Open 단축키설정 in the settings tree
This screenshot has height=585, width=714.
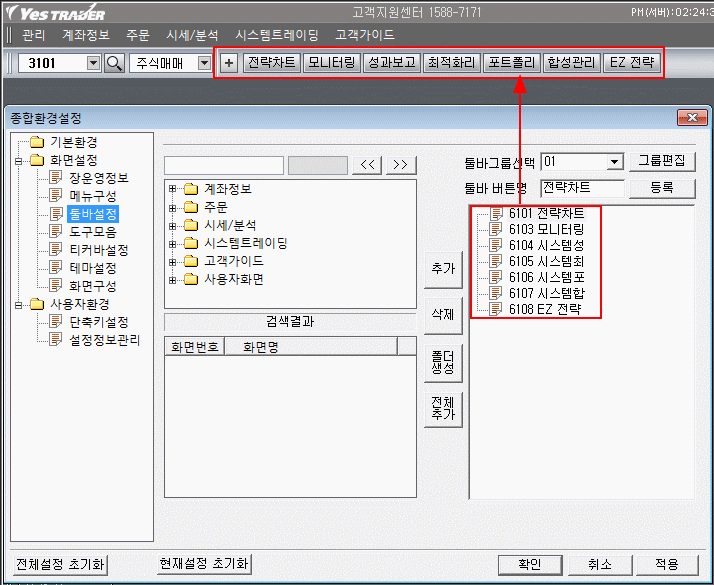point(98,322)
